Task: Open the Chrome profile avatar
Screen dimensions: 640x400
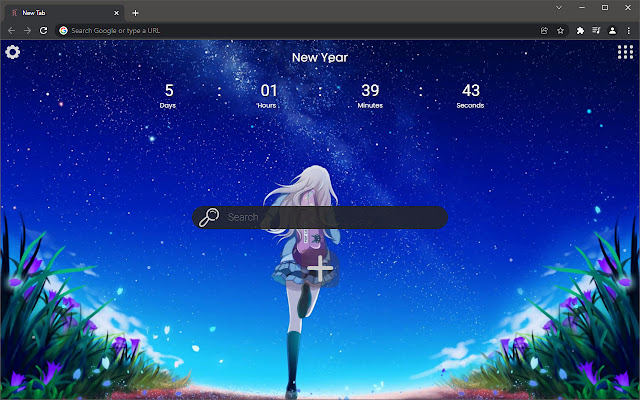Action: click(612, 31)
